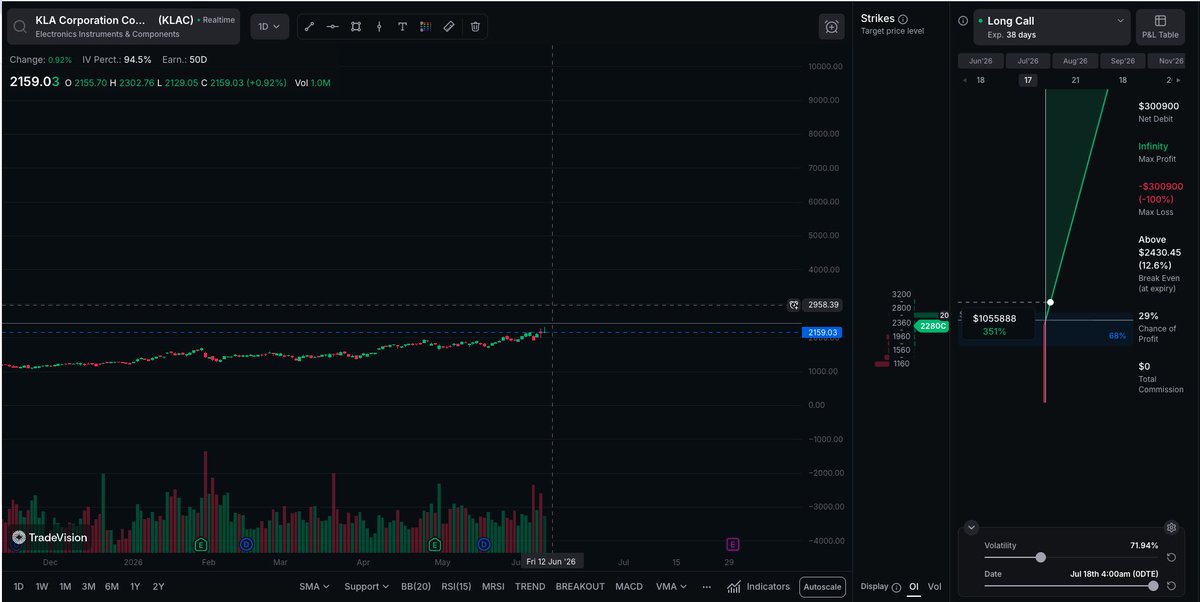
Task: Set chart range to 3M
Action: [x=89, y=587]
